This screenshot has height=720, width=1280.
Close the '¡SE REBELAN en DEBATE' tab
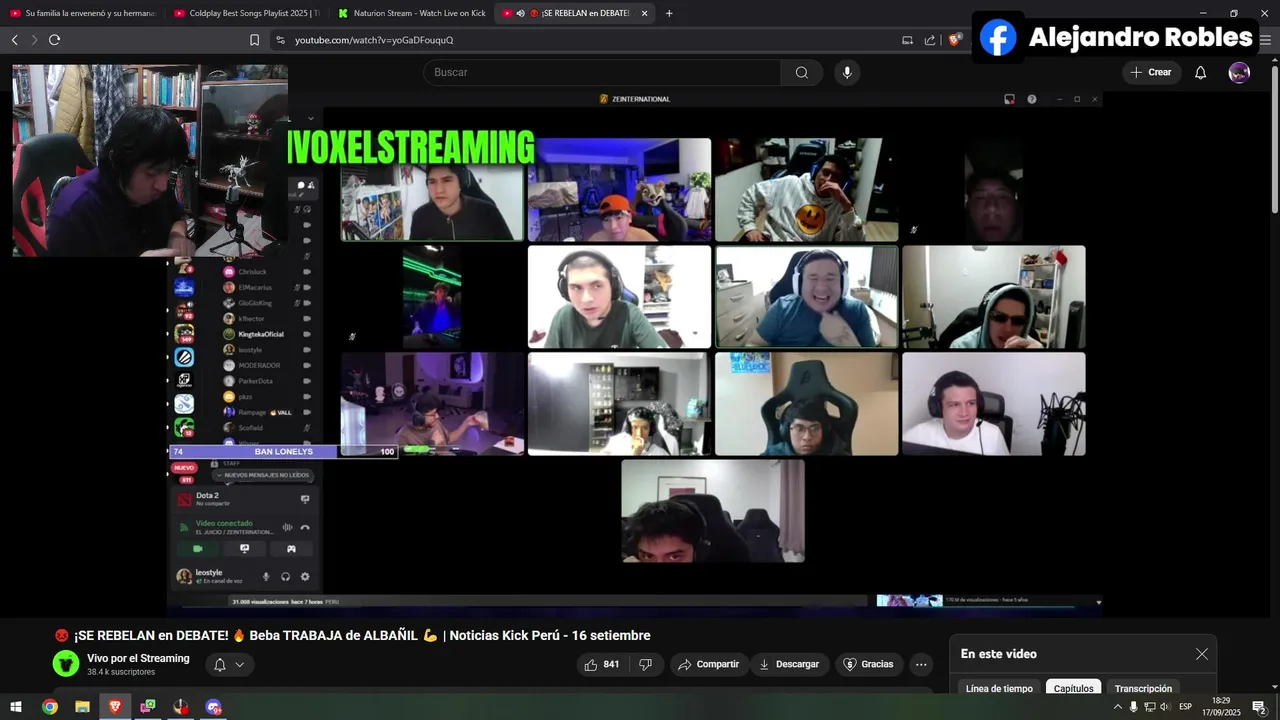[x=644, y=13]
